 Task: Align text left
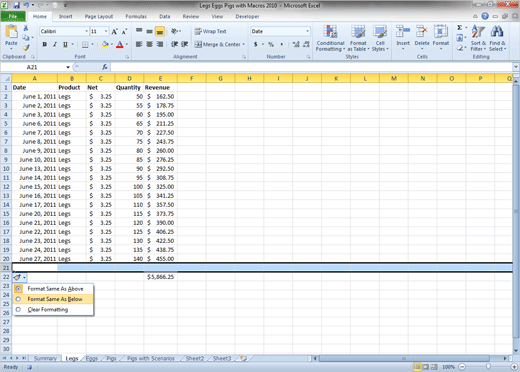pyautogui.click(x=139, y=44)
